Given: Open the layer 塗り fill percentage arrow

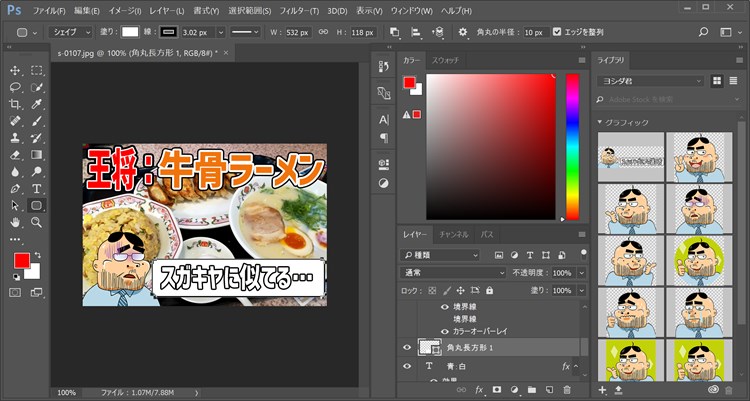Looking at the screenshot, I should tap(582, 290).
